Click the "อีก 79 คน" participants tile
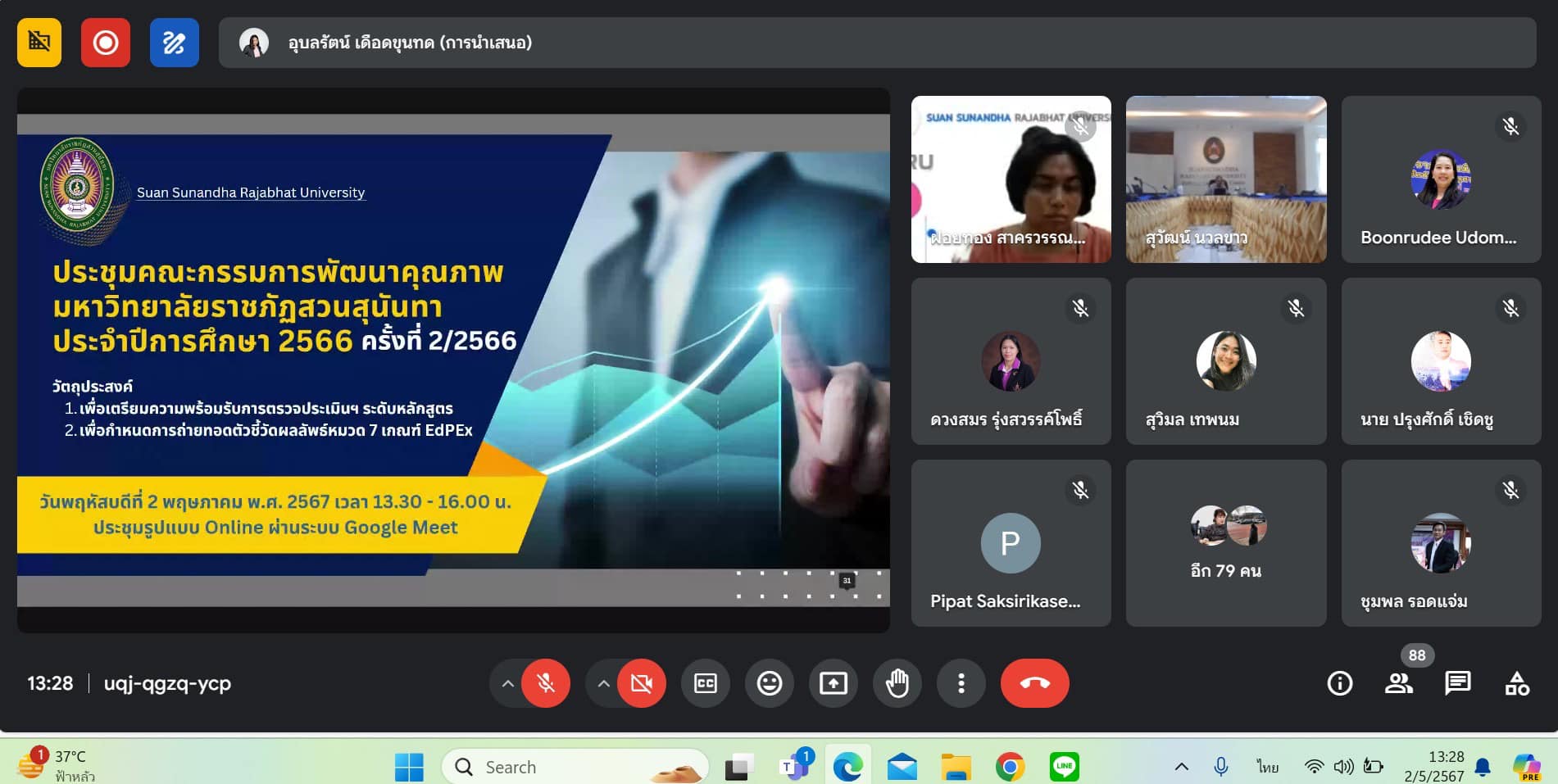The image size is (1558, 784). [x=1225, y=543]
